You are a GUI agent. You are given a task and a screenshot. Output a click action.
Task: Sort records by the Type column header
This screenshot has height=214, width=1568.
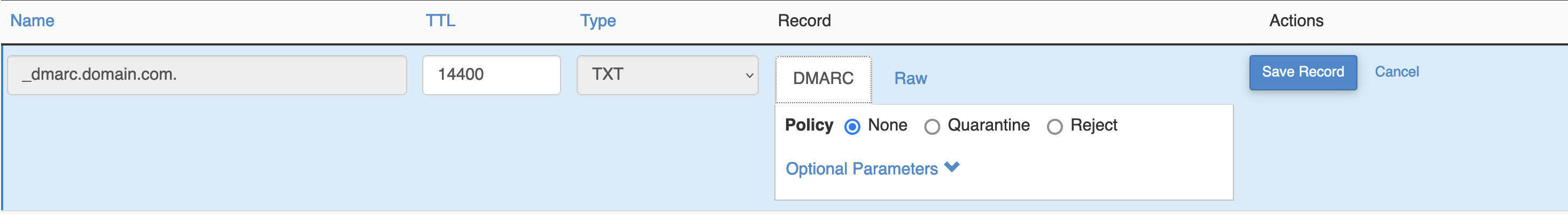point(597,21)
